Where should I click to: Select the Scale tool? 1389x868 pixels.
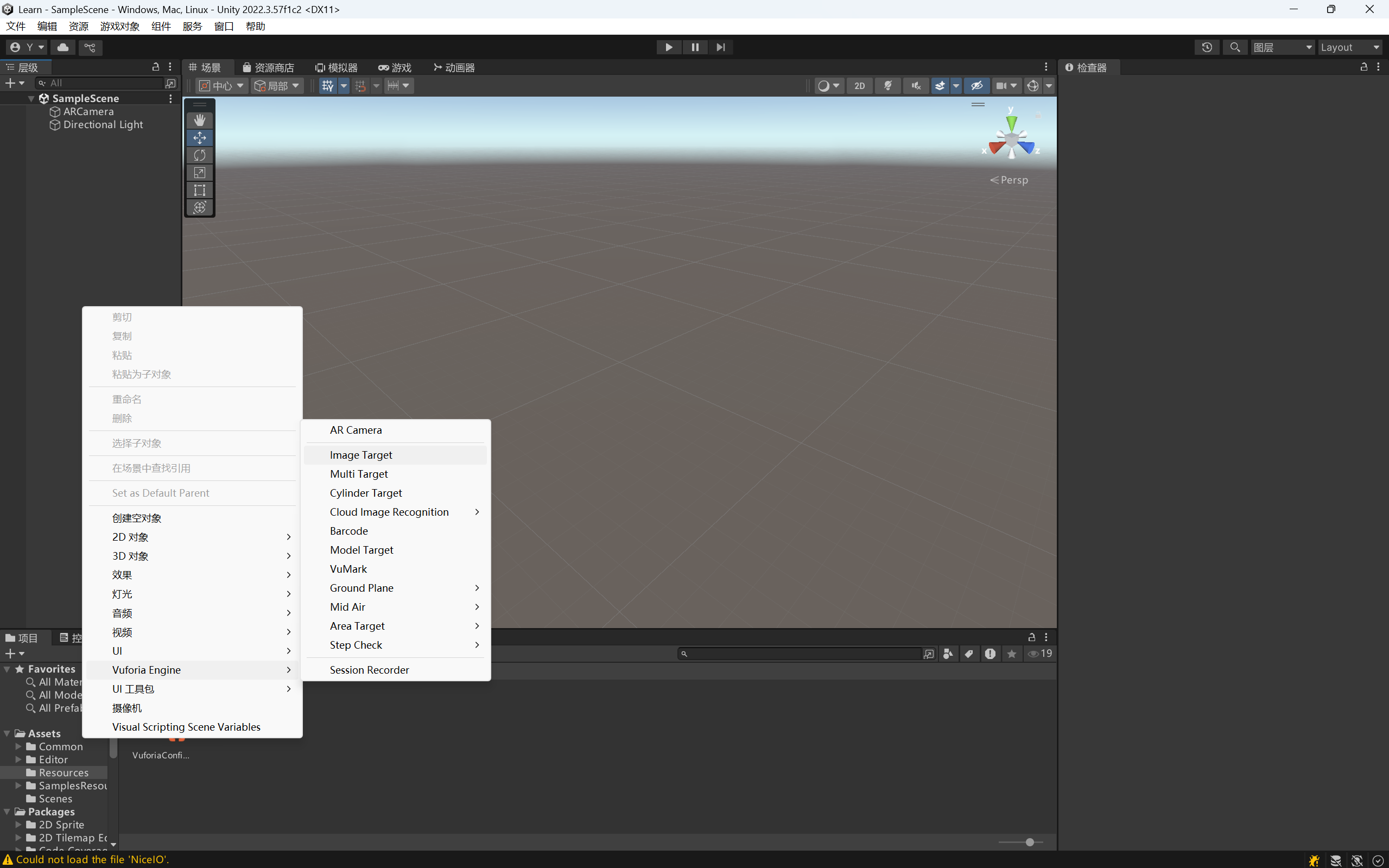pos(199,172)
